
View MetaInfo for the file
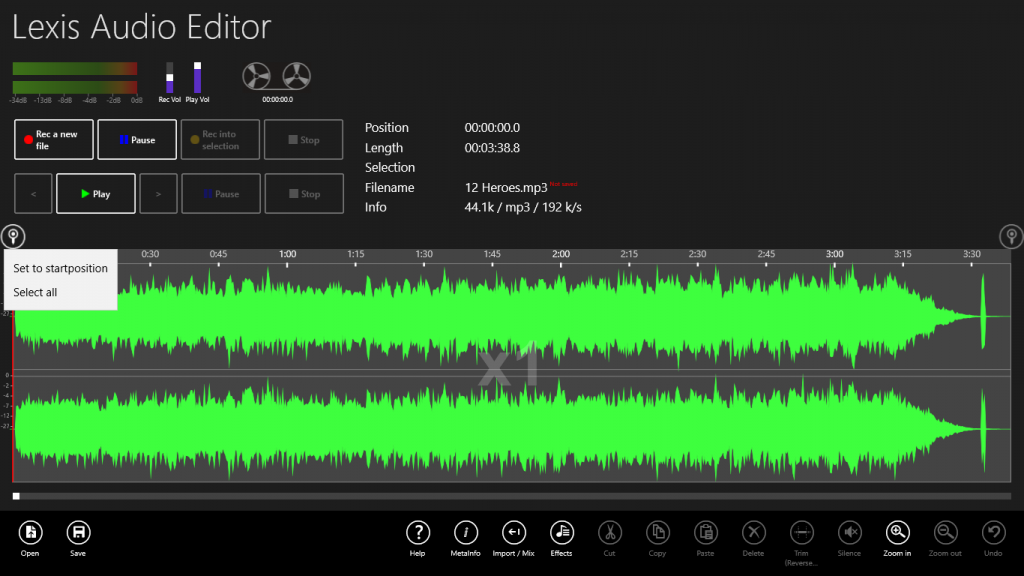[466, 533]
